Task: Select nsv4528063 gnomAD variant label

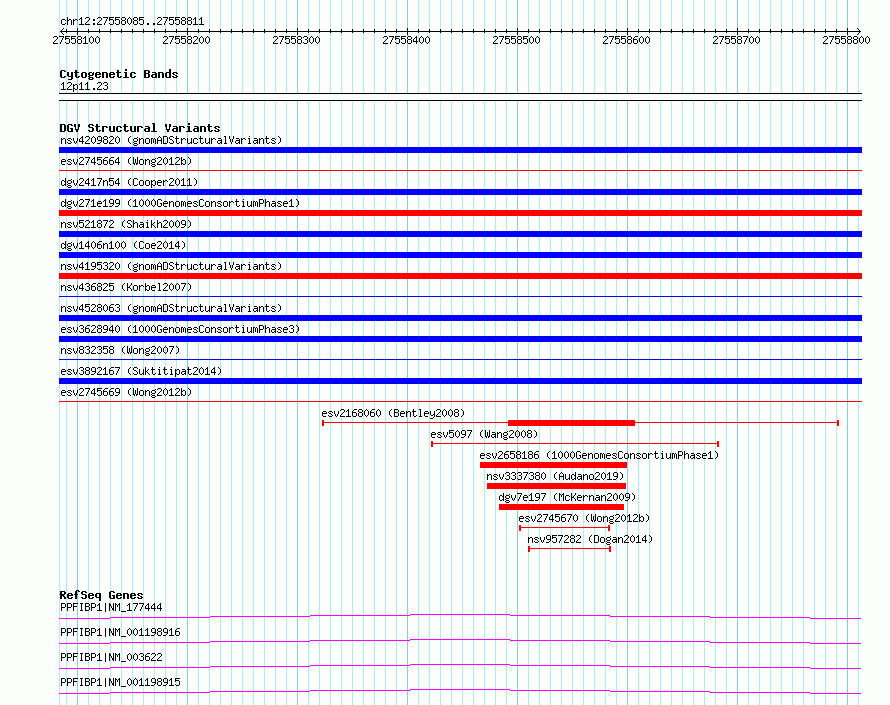Action: coord(171,308)
